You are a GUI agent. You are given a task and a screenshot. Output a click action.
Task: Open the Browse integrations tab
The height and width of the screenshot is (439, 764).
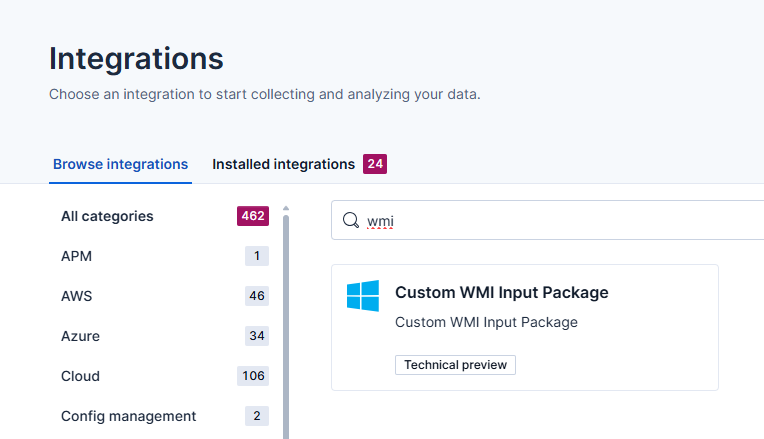[120, 164]
